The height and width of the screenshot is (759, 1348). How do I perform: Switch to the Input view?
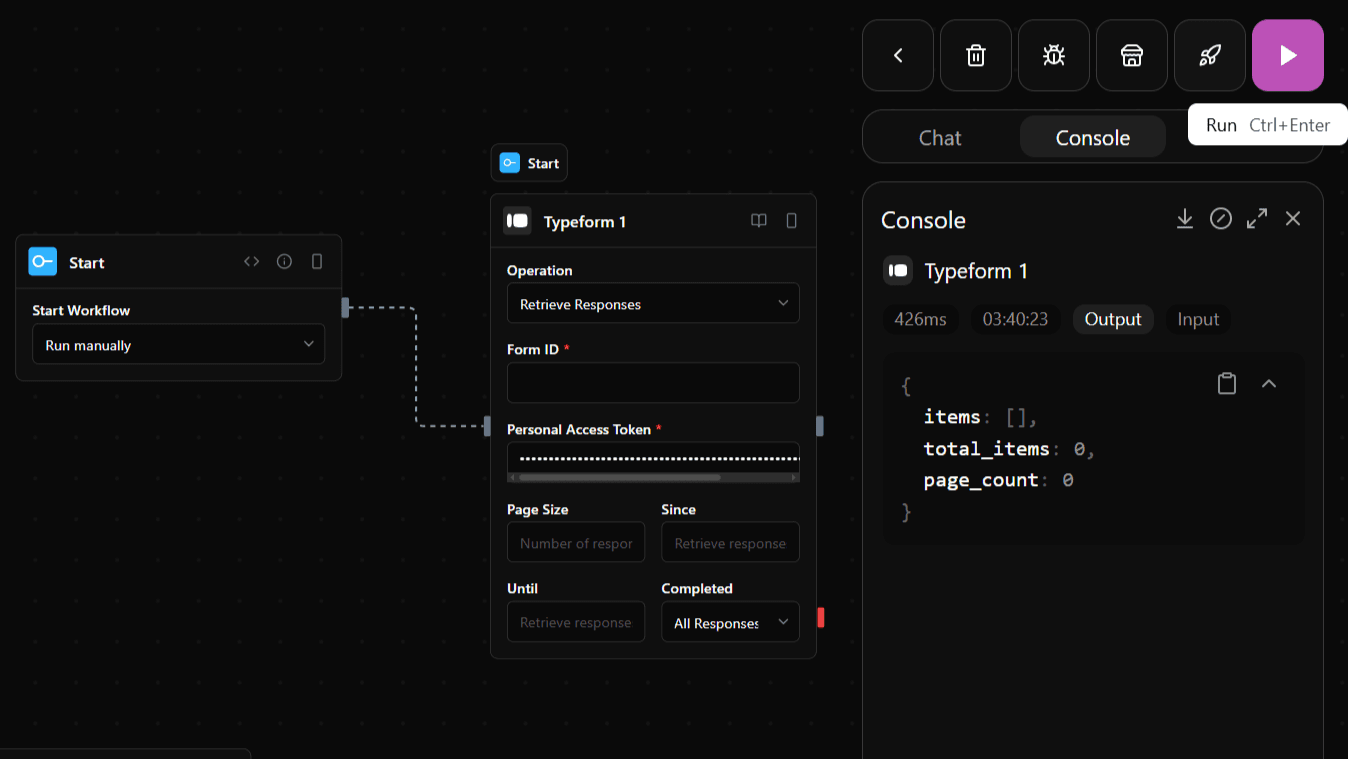[x=1197, y=319]
